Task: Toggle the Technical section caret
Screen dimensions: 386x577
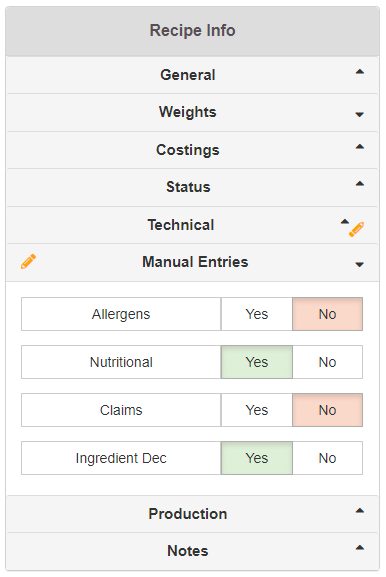Action: pyautogui.click(x=344, y=221)
